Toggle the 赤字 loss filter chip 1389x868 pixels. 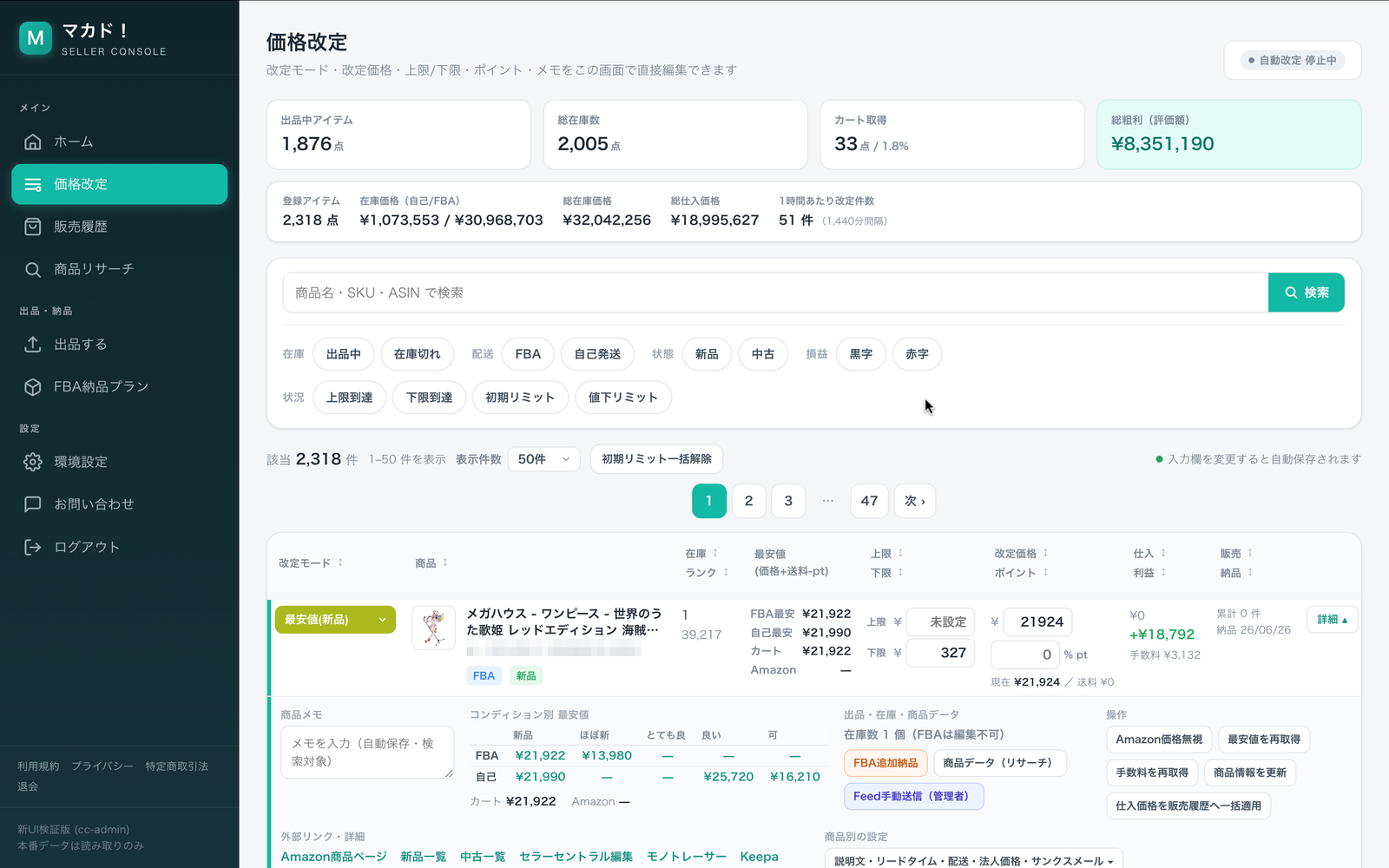pyautogui.click(x=917, y=354)
